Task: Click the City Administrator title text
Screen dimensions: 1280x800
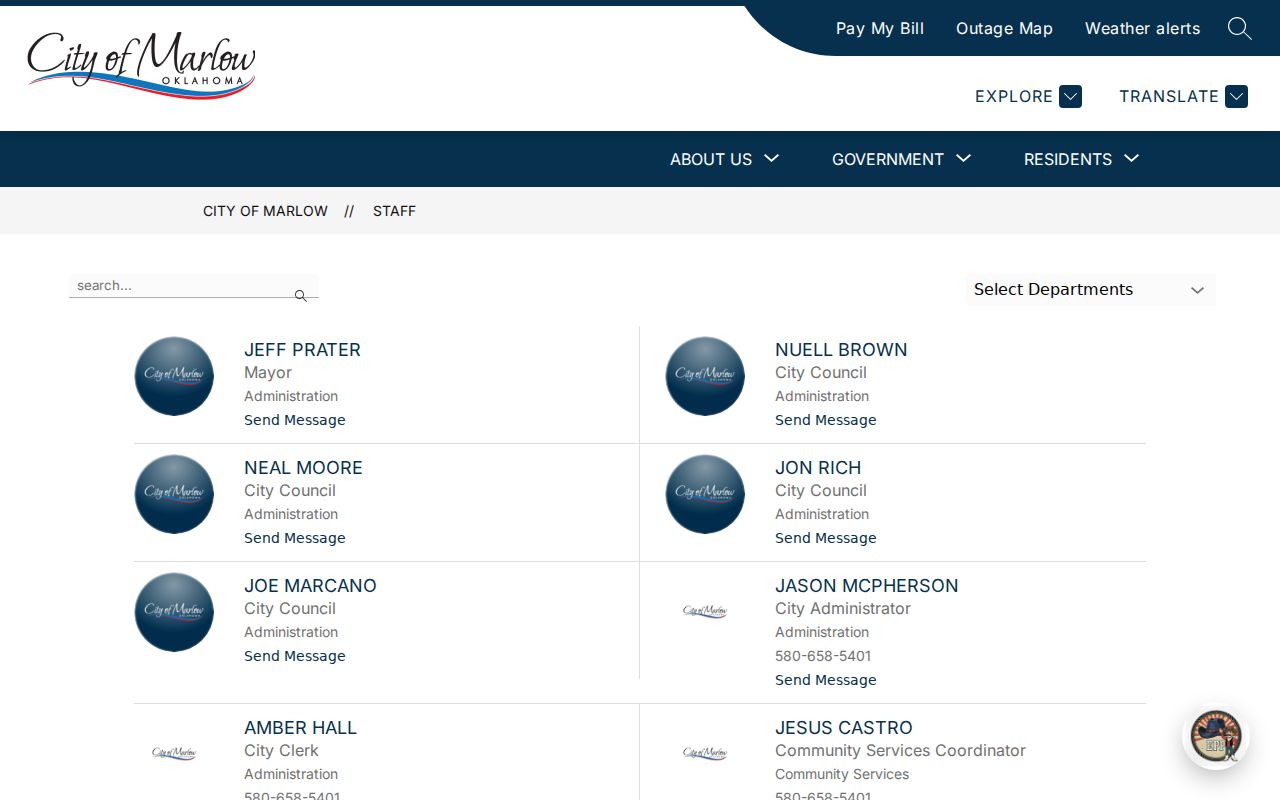Action: point(843,609)
